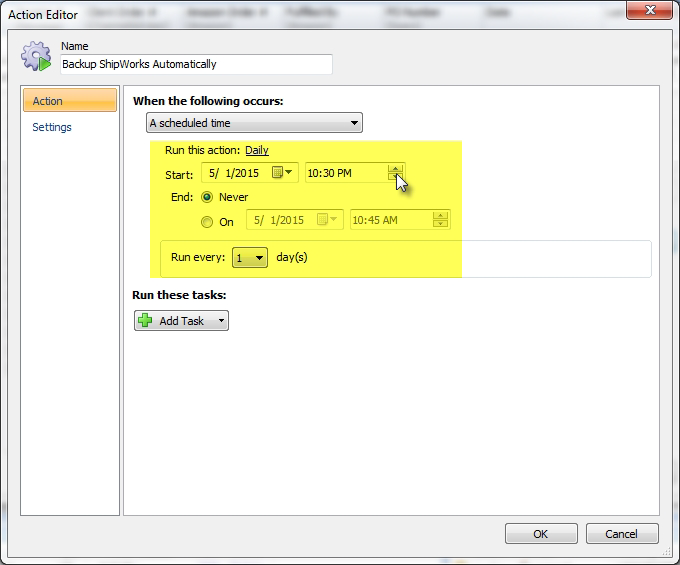Click the 10:30 PM start time field
This screenshot has height=565, width=680.
pyautogui.click(x=355, y=173)
